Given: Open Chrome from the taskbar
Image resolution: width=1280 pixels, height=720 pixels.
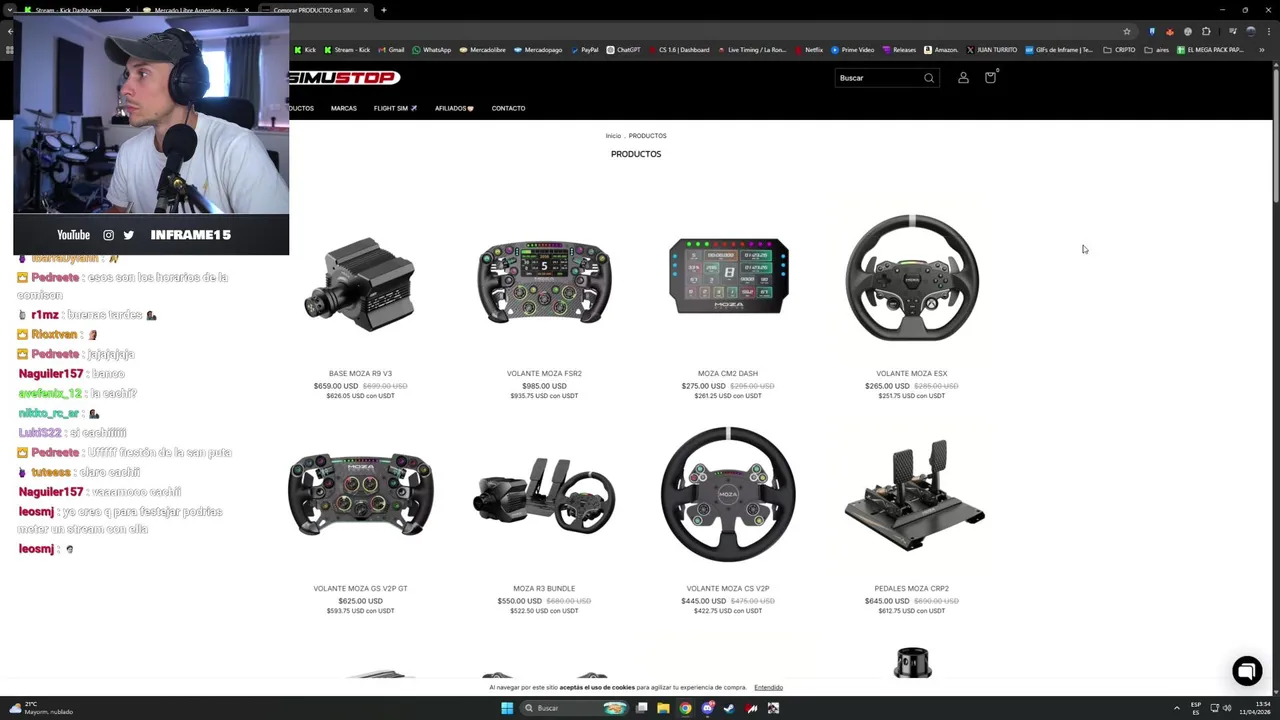Looking at the screenshot, I should (x=685, y=708).
